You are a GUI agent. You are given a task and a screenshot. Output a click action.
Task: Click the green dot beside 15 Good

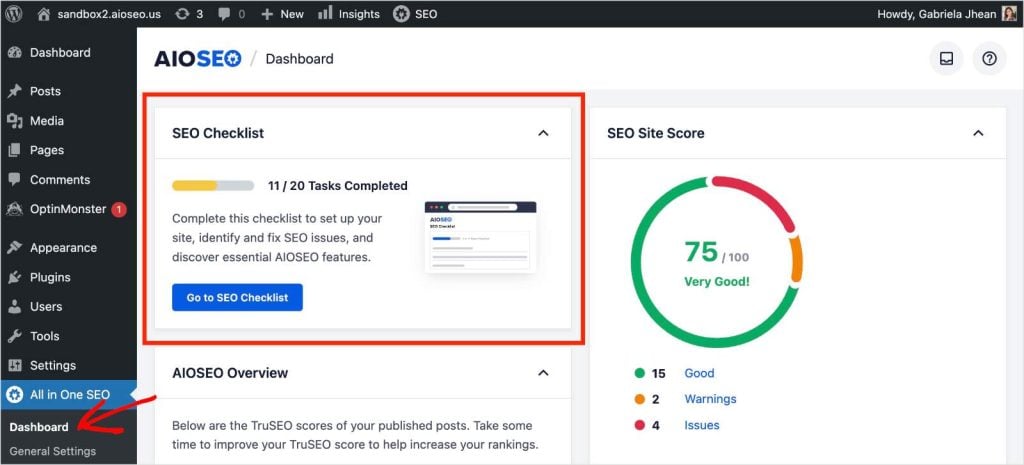(x=639, y=373)
